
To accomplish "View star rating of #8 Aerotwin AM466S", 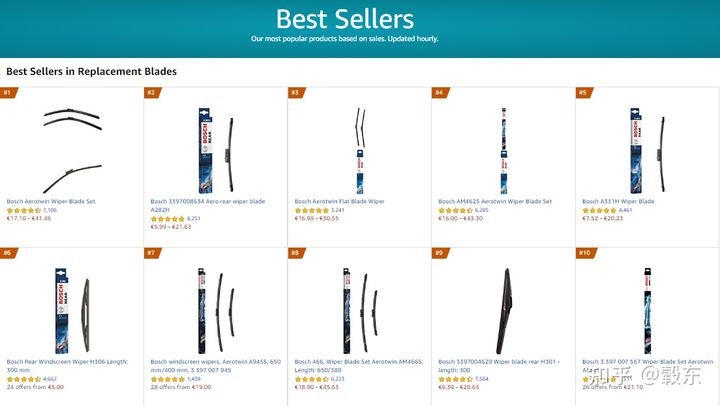I will (311, 379).
